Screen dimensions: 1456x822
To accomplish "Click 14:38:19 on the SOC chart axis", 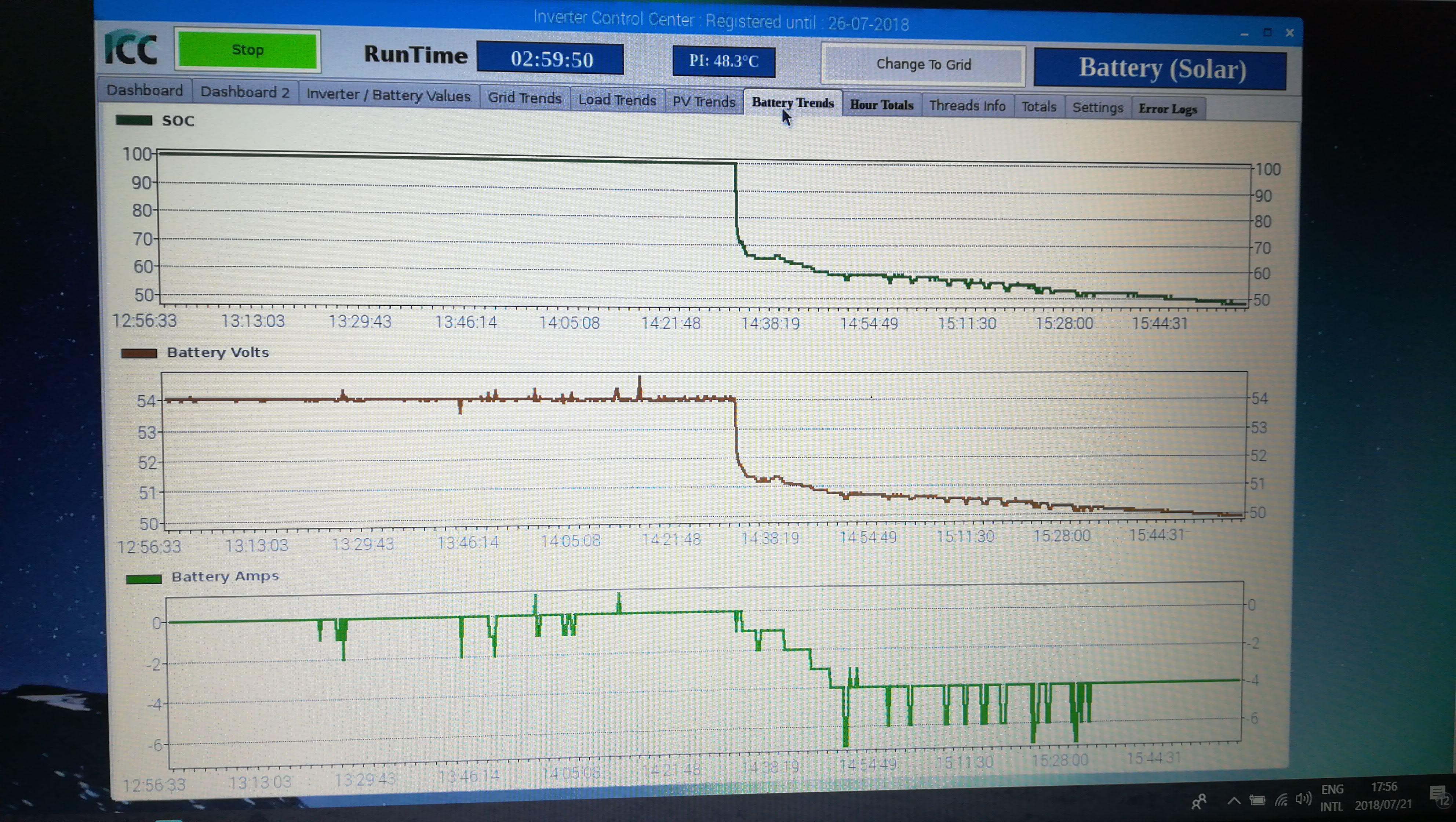I will tap(771, 324).
